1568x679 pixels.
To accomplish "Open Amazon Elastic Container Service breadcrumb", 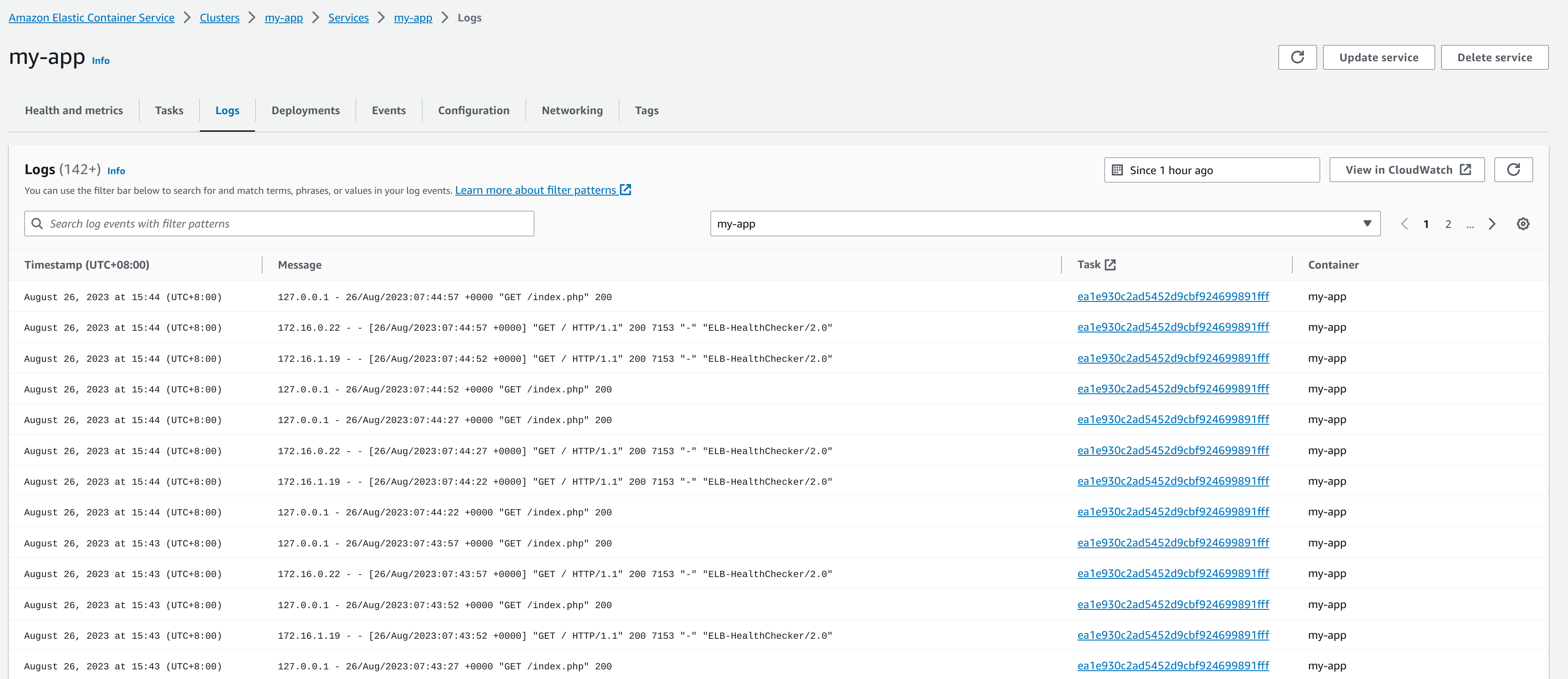I will 91,17.
